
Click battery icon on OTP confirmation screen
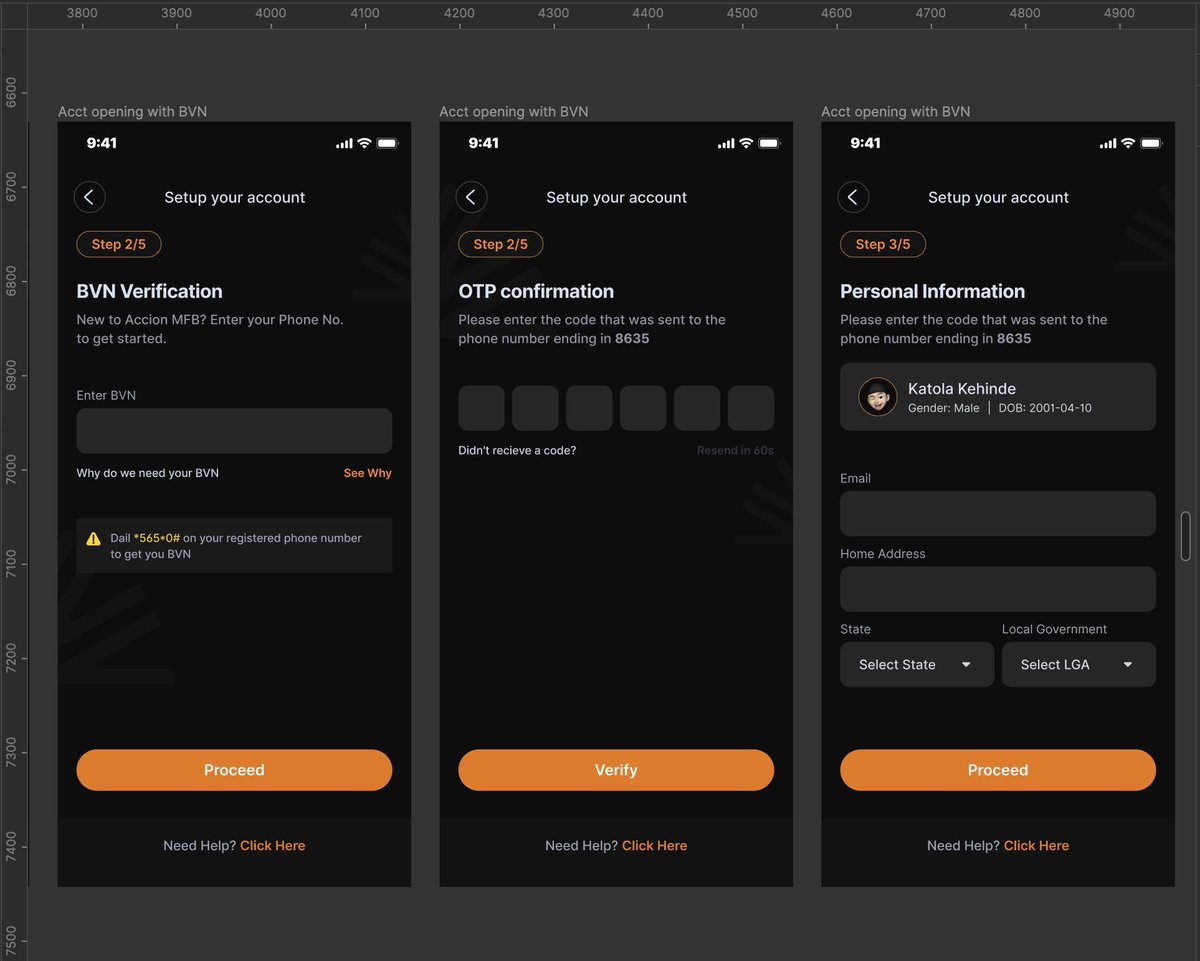770,143
